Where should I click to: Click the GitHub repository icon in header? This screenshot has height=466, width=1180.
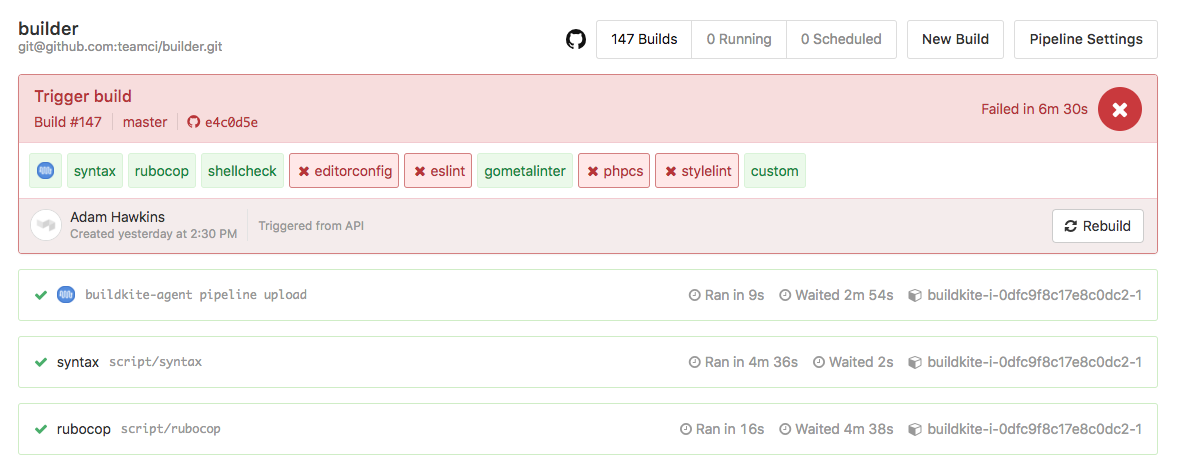(x=576, y=40)
